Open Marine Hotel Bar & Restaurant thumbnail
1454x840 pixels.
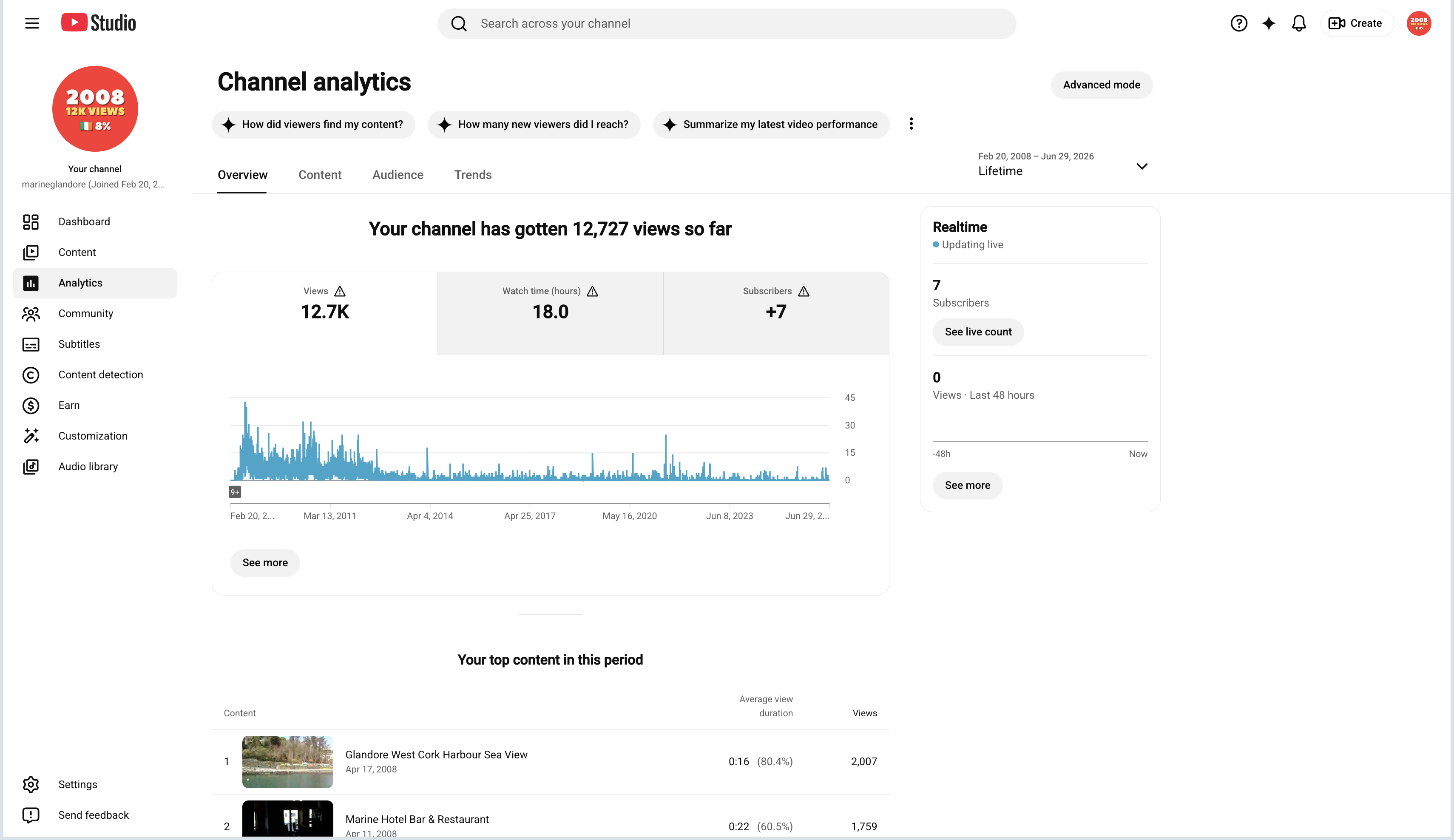point(287,818)
